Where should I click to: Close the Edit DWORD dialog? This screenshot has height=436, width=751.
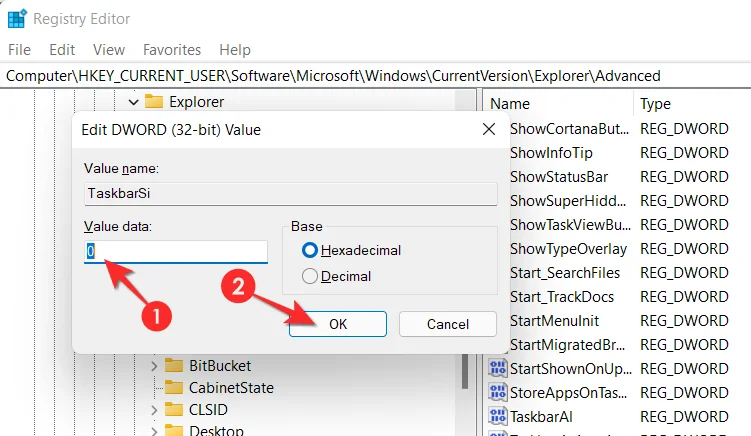(x=489, y=129)
